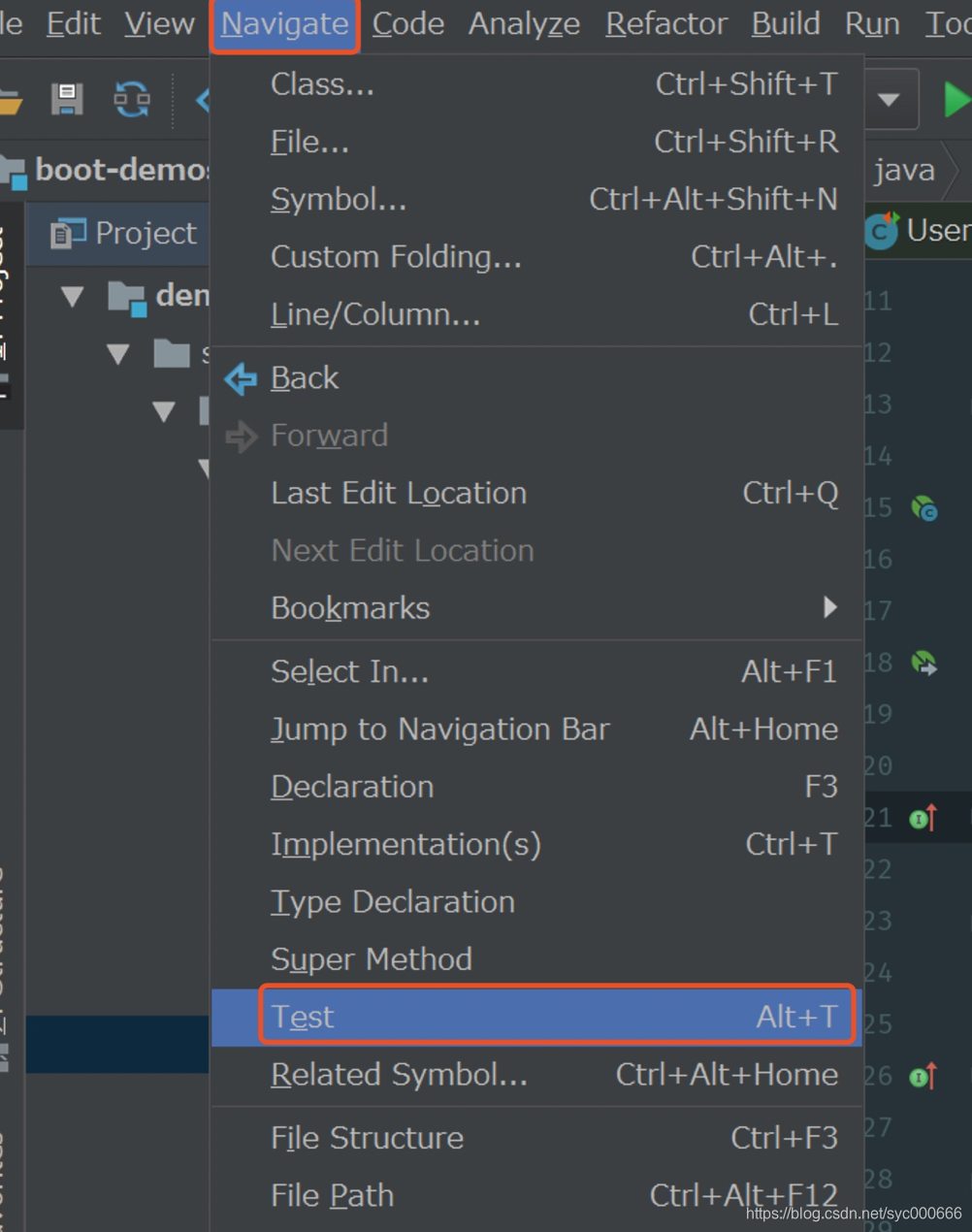Click the demo module folder icon
Image resolution: width=972 pixels, height=1232 pixels.
[126, 298]
